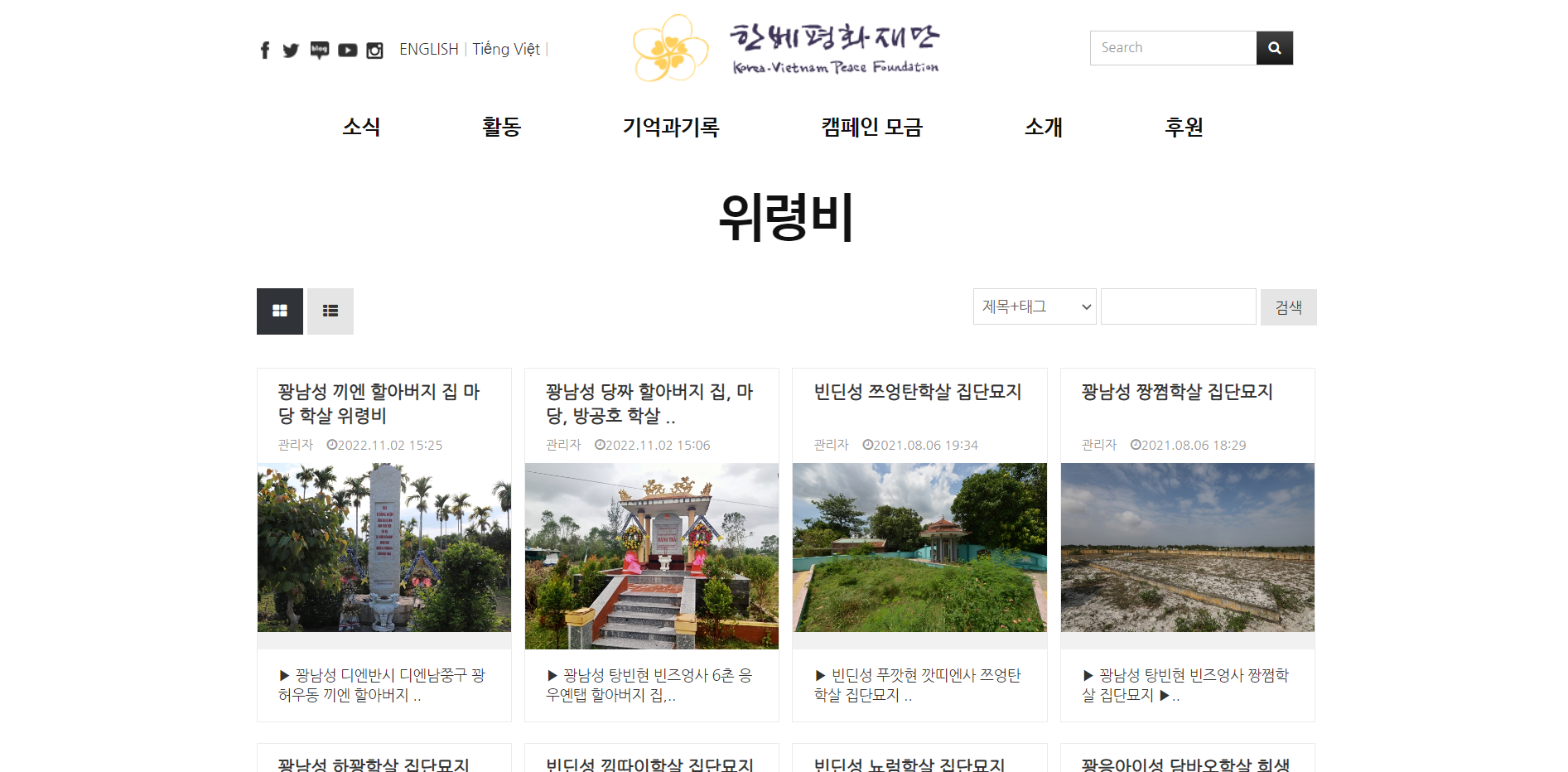The height and width of the screenshot is (772, 1568).
Task: Focus the header Search text box
Action: point(1173,48)
